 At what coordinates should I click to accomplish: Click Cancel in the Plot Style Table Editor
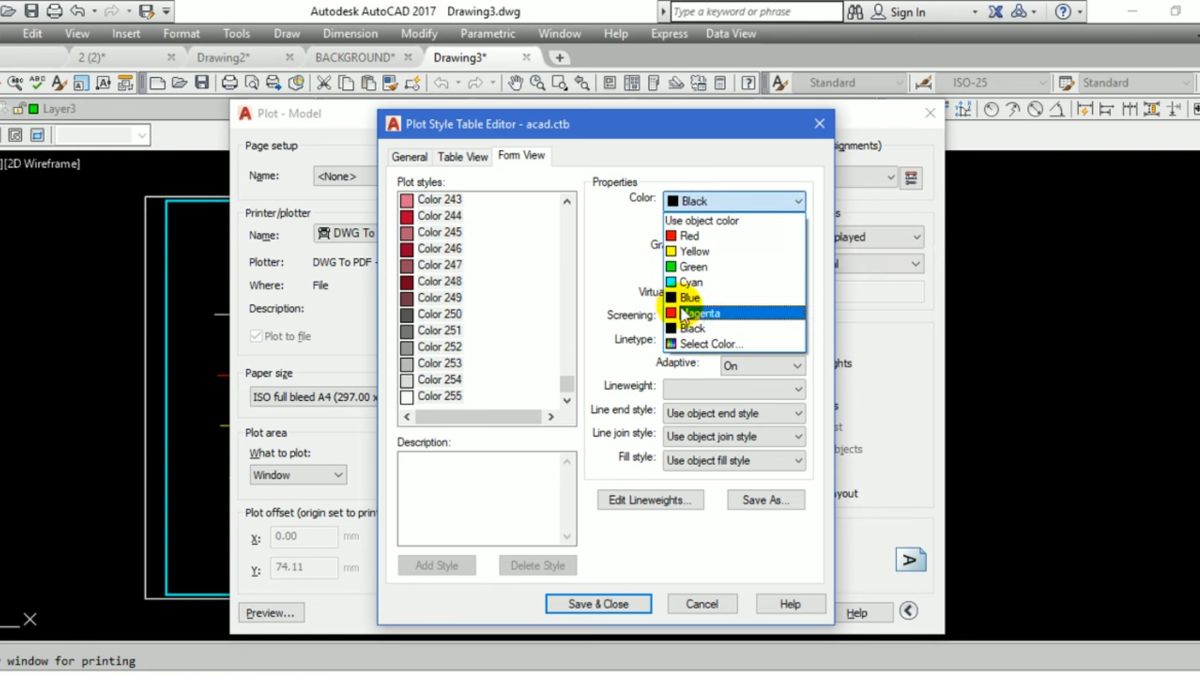coord(702,604)
